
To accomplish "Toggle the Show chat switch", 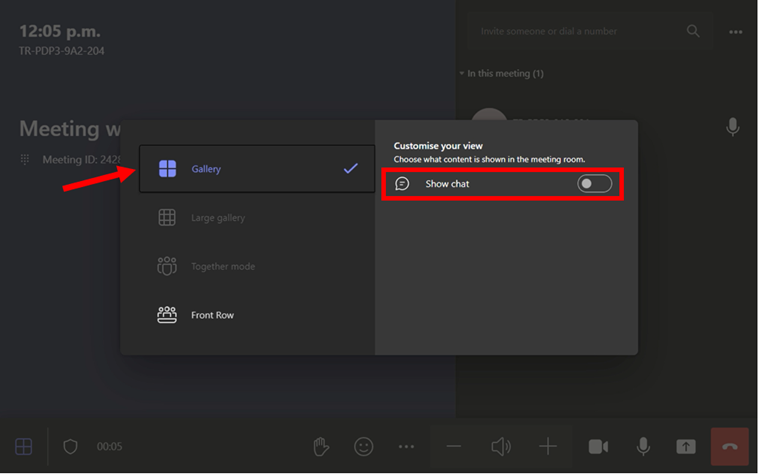I will 594,184.
